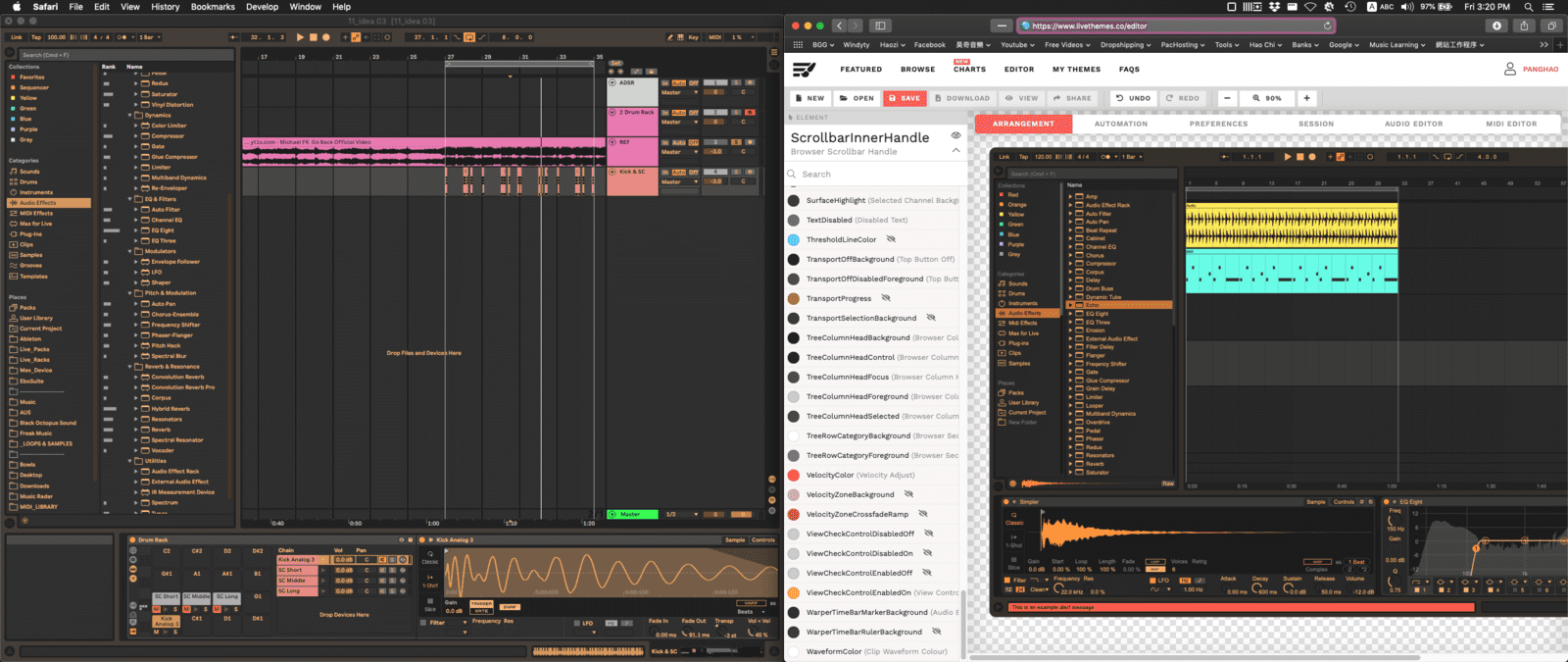The width and height of the screenshot is (1568, 662).
Task: Click hidden-eye icon next to ThresholdLineColor
Action: coord(891,239)
